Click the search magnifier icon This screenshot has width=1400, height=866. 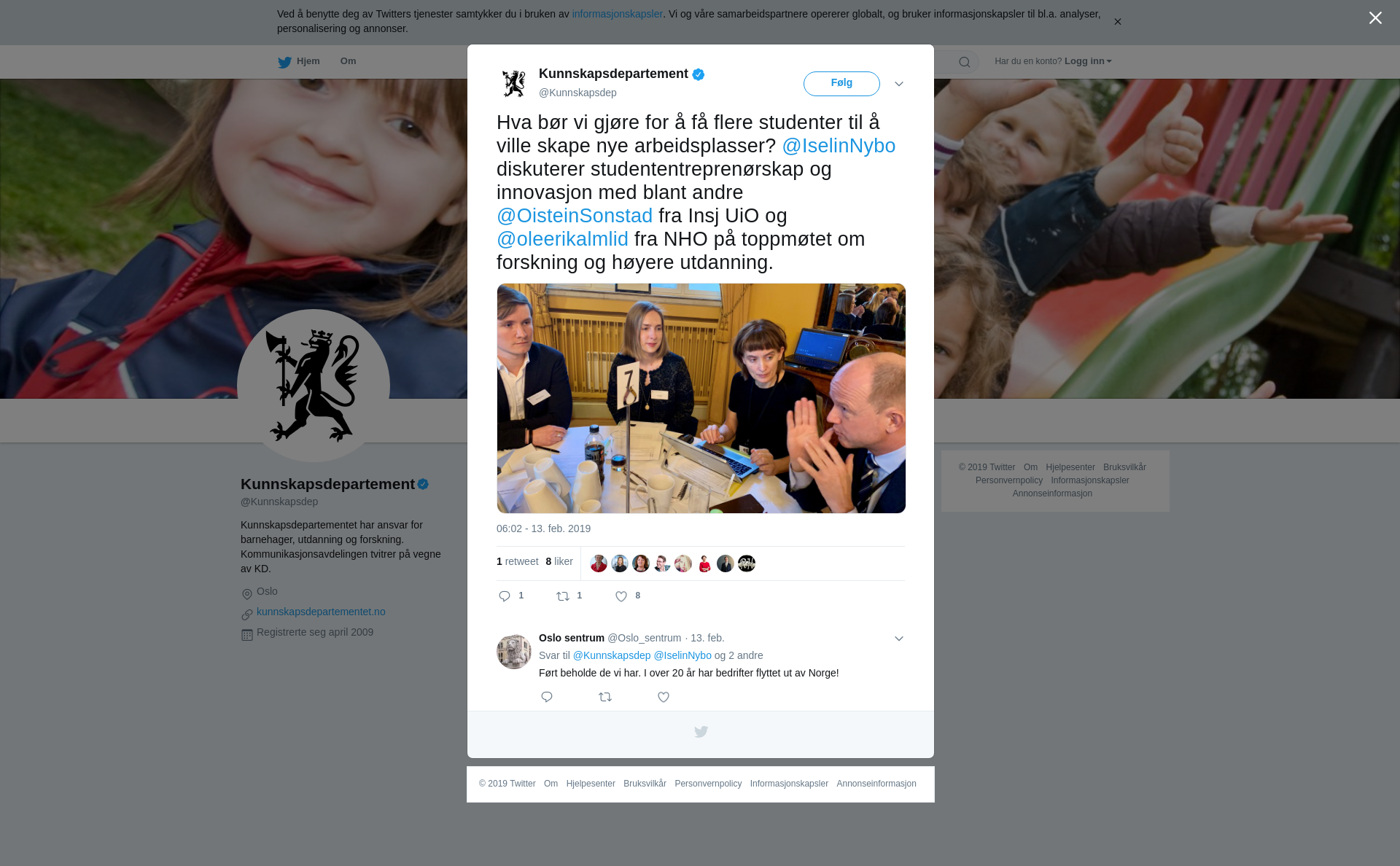965,62
